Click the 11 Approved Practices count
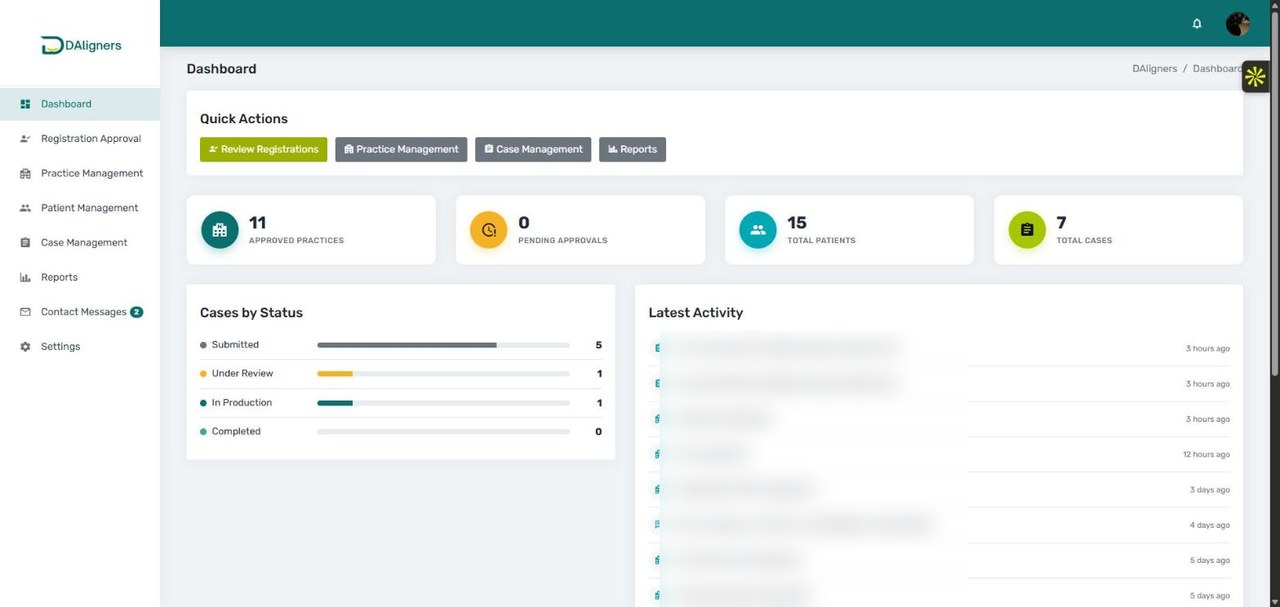 tap(257, 222)
